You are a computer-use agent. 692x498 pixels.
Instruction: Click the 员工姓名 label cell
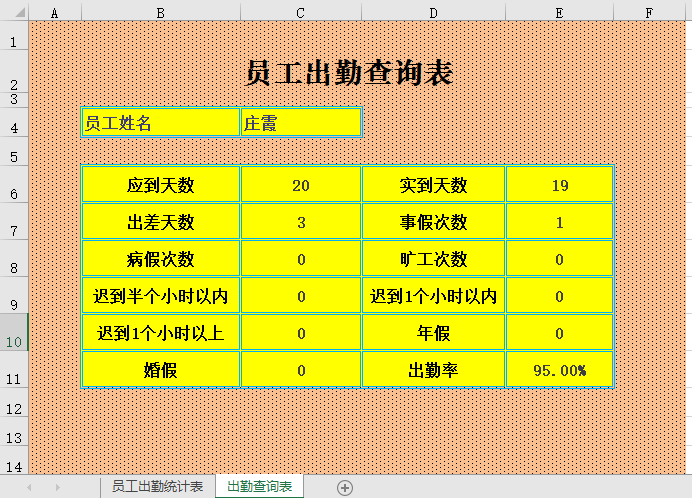pos(160,123)
